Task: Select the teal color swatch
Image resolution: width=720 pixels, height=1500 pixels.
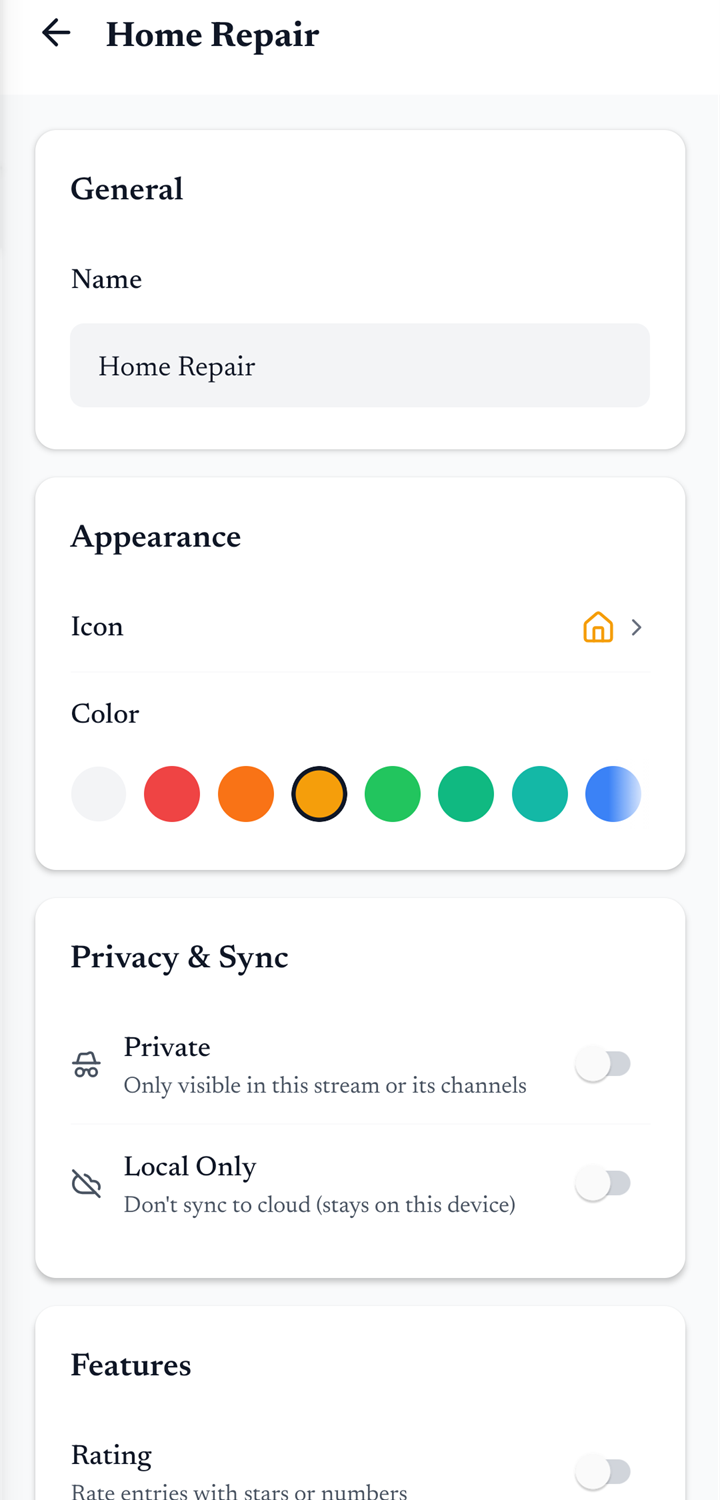Action: click(540, 794)
